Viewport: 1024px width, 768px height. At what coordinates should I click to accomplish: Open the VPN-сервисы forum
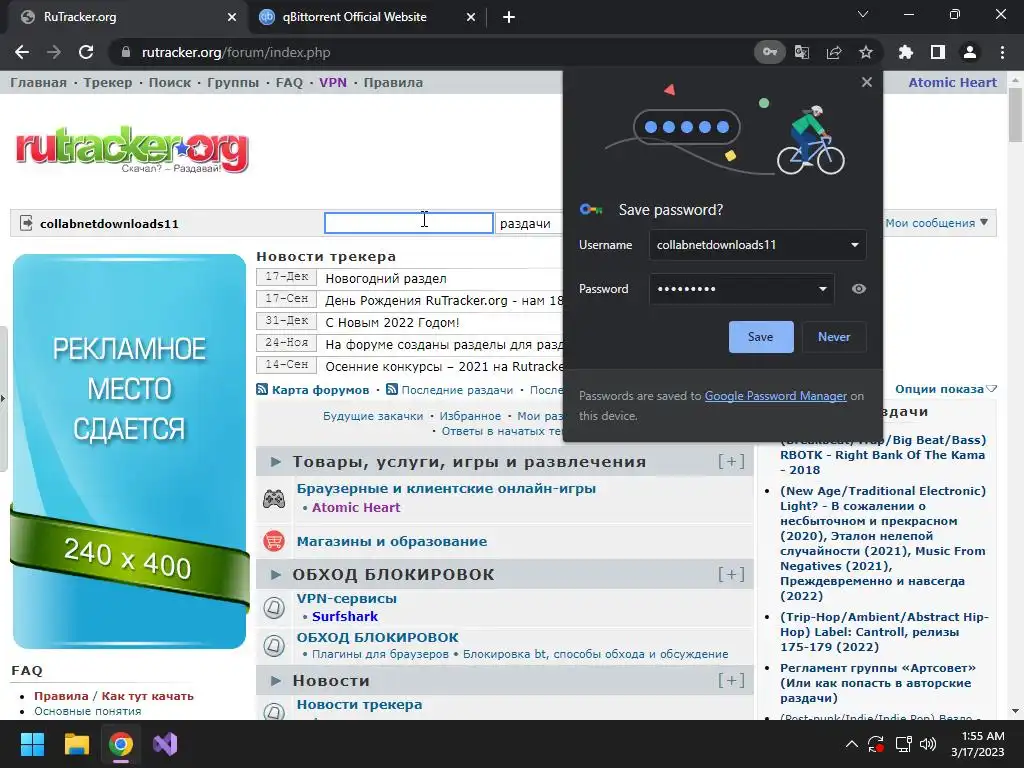pyautogui.click(x=347, y=598)
